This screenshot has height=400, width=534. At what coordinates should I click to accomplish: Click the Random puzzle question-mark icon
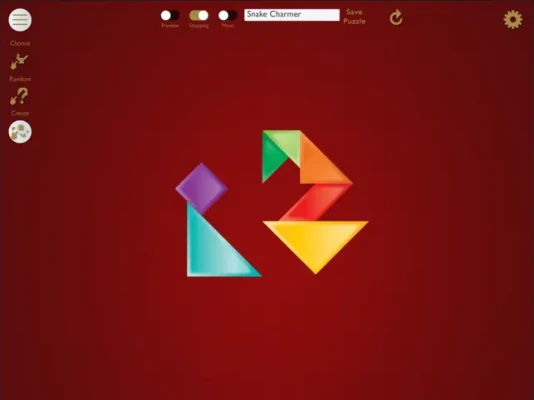19,96
